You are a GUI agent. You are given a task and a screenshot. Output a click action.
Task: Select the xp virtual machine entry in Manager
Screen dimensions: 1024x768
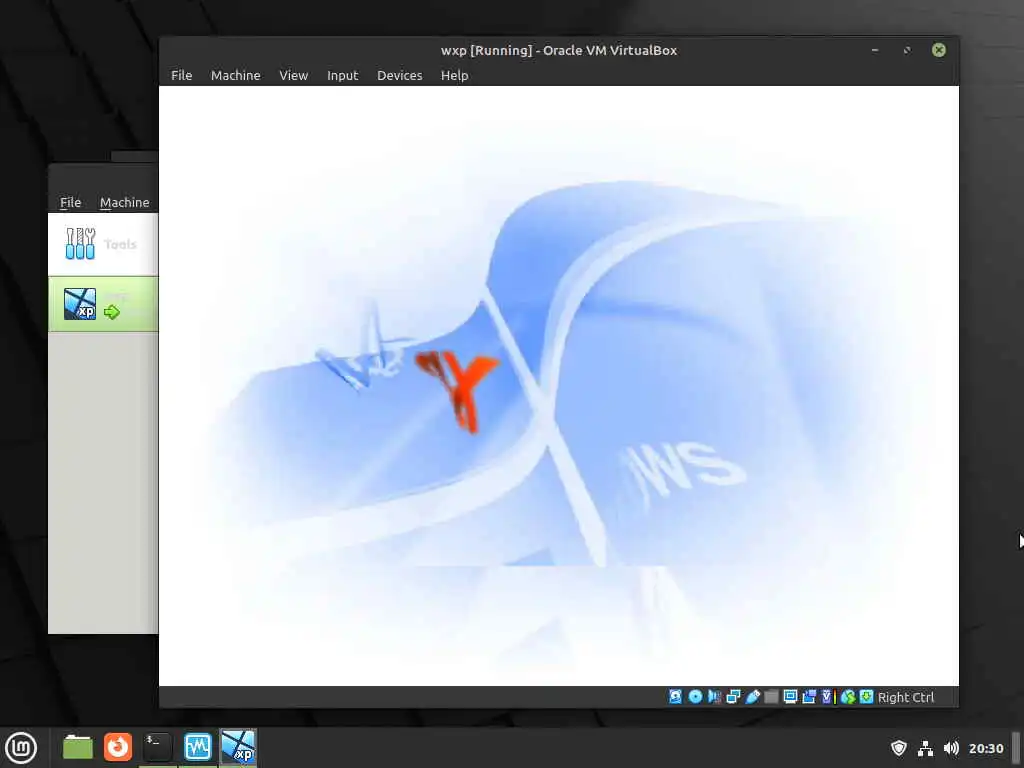point(103,304)
